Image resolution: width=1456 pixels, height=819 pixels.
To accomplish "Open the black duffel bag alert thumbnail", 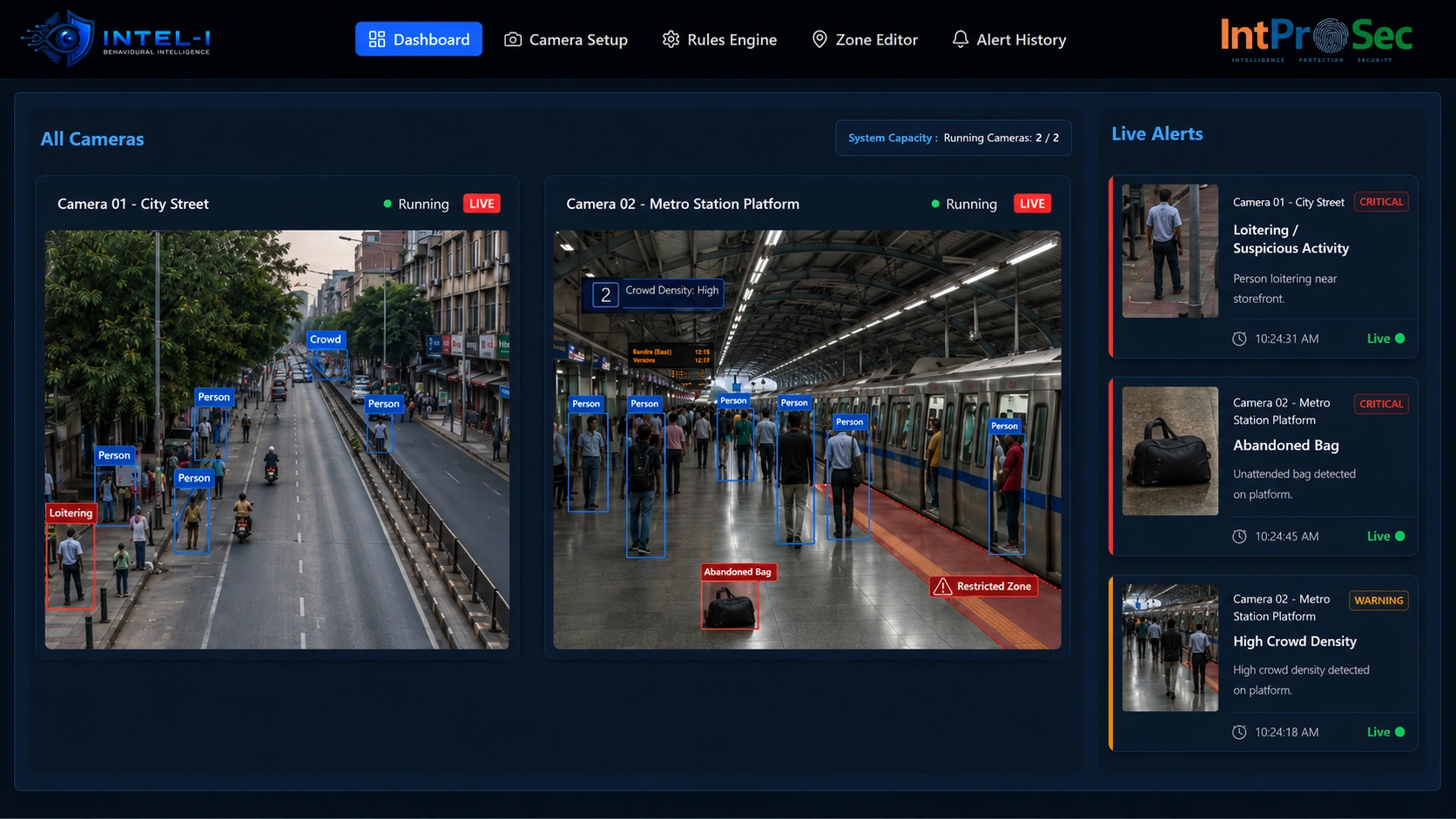I will point(1170,451).
